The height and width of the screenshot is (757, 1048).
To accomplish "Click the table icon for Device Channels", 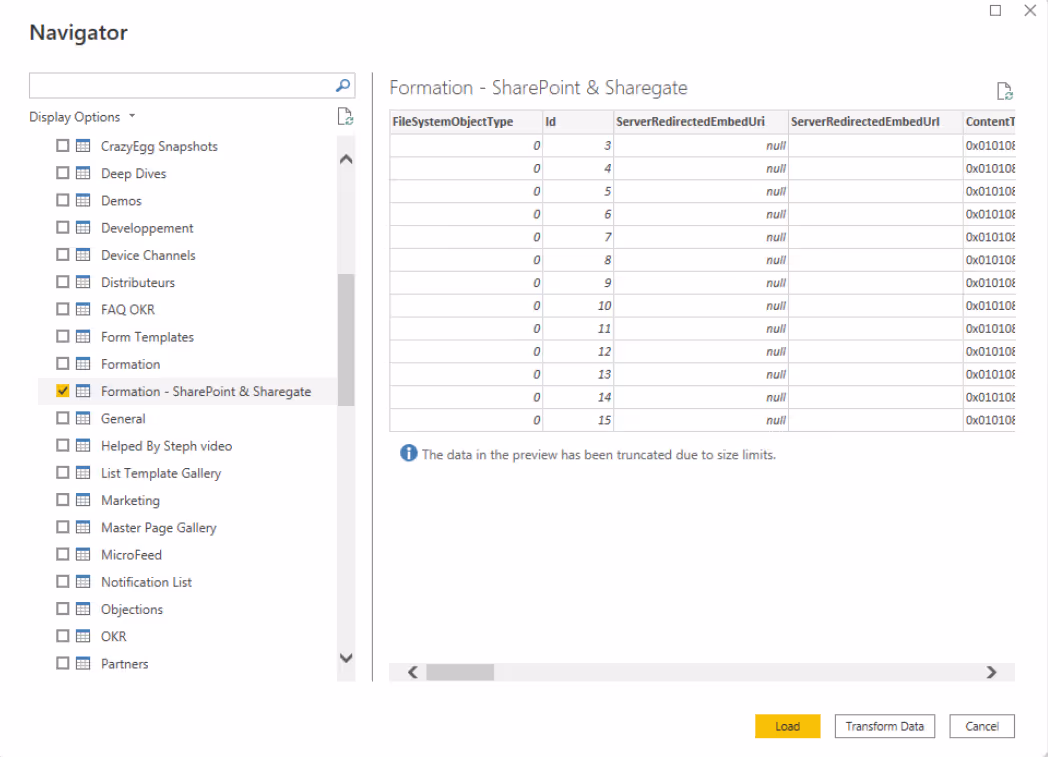I will point(83,255).
